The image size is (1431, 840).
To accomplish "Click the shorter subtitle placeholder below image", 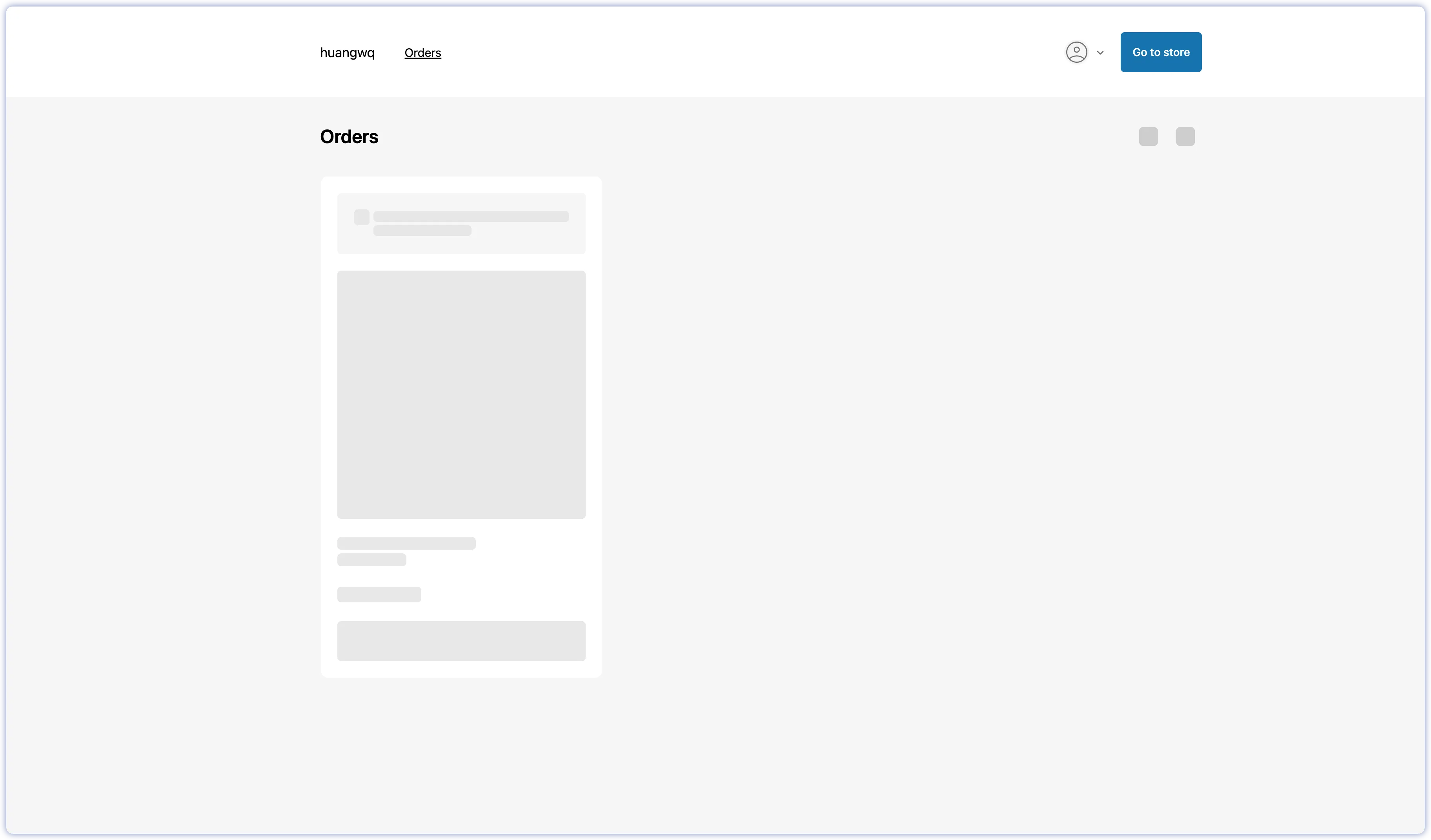I will pos(371,560).
